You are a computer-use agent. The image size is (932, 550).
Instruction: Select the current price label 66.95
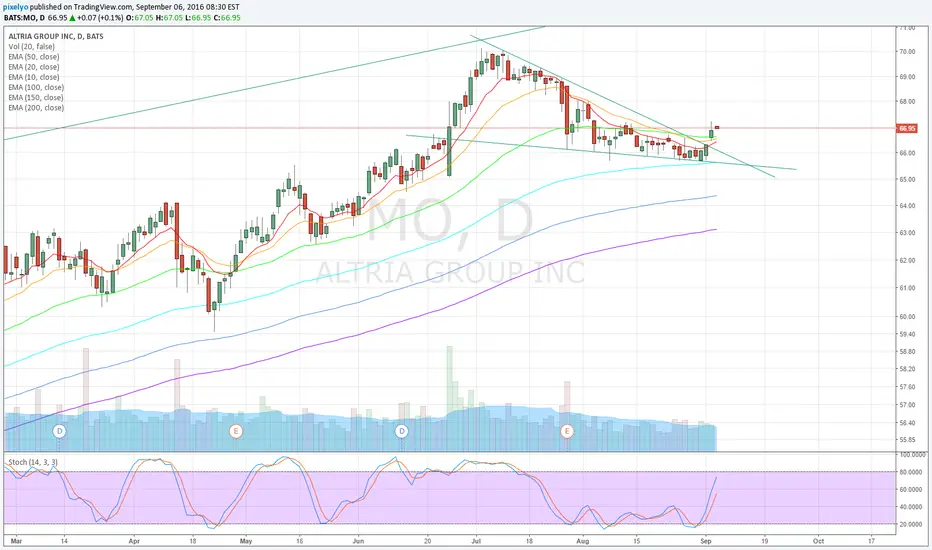pyautogui.click(x=907, y=128)
